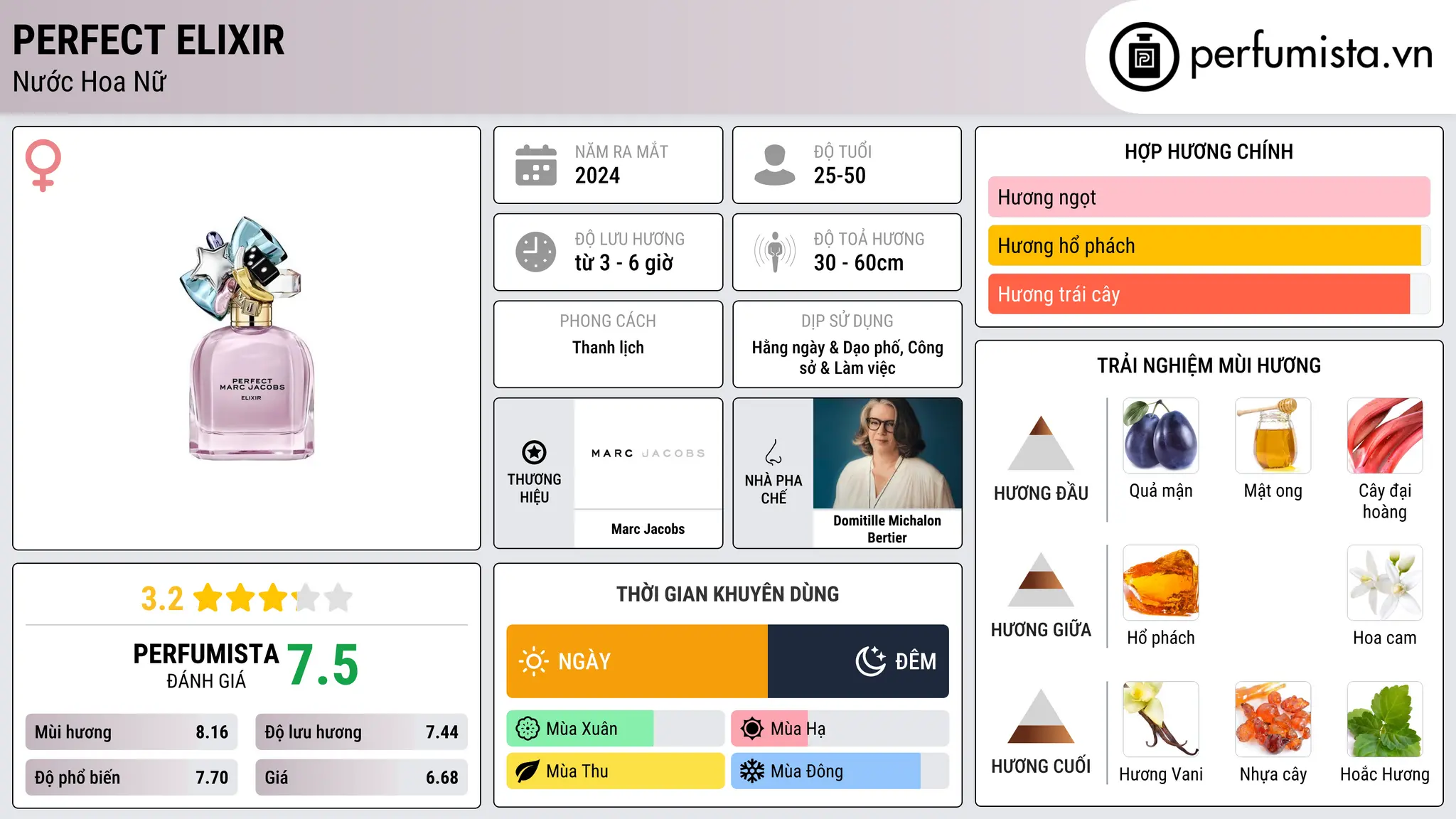Click the Thanh lịch style value
Viewport: 1456px width, 819px height.
coord(608,348)
